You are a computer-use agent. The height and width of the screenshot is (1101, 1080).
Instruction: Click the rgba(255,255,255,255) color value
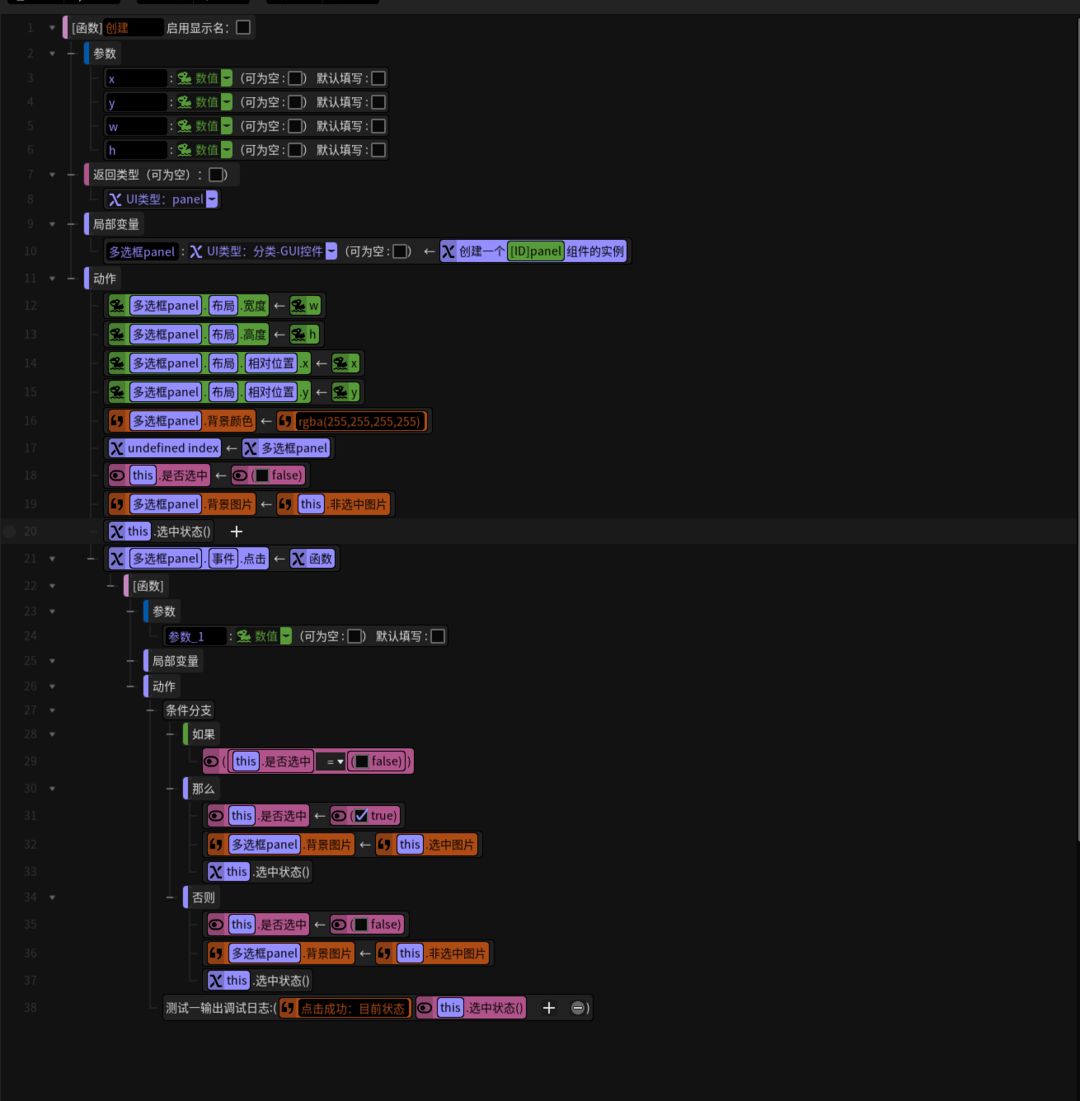coord(359,421)
